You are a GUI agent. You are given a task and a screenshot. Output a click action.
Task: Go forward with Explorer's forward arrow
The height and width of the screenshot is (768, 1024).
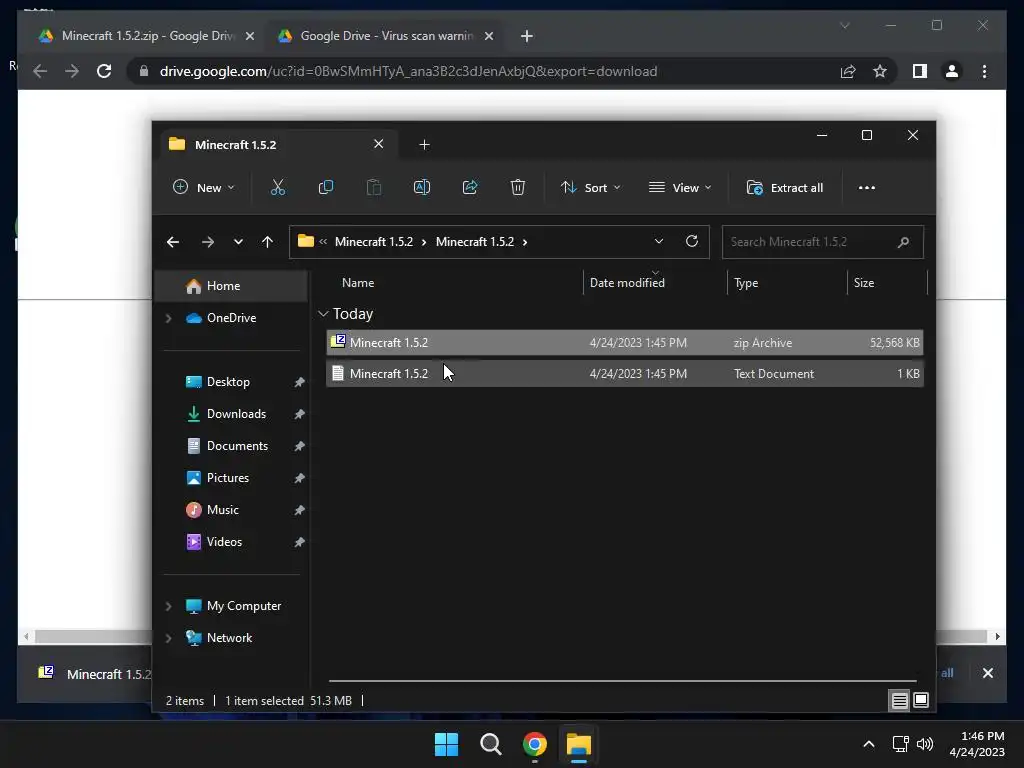(x=208, y=242)
